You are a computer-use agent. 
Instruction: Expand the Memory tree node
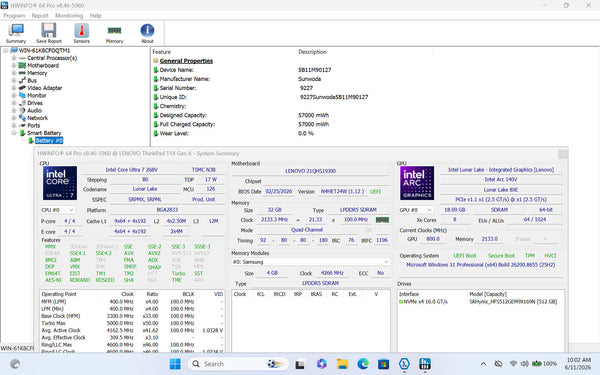click(x=14, y=73)
